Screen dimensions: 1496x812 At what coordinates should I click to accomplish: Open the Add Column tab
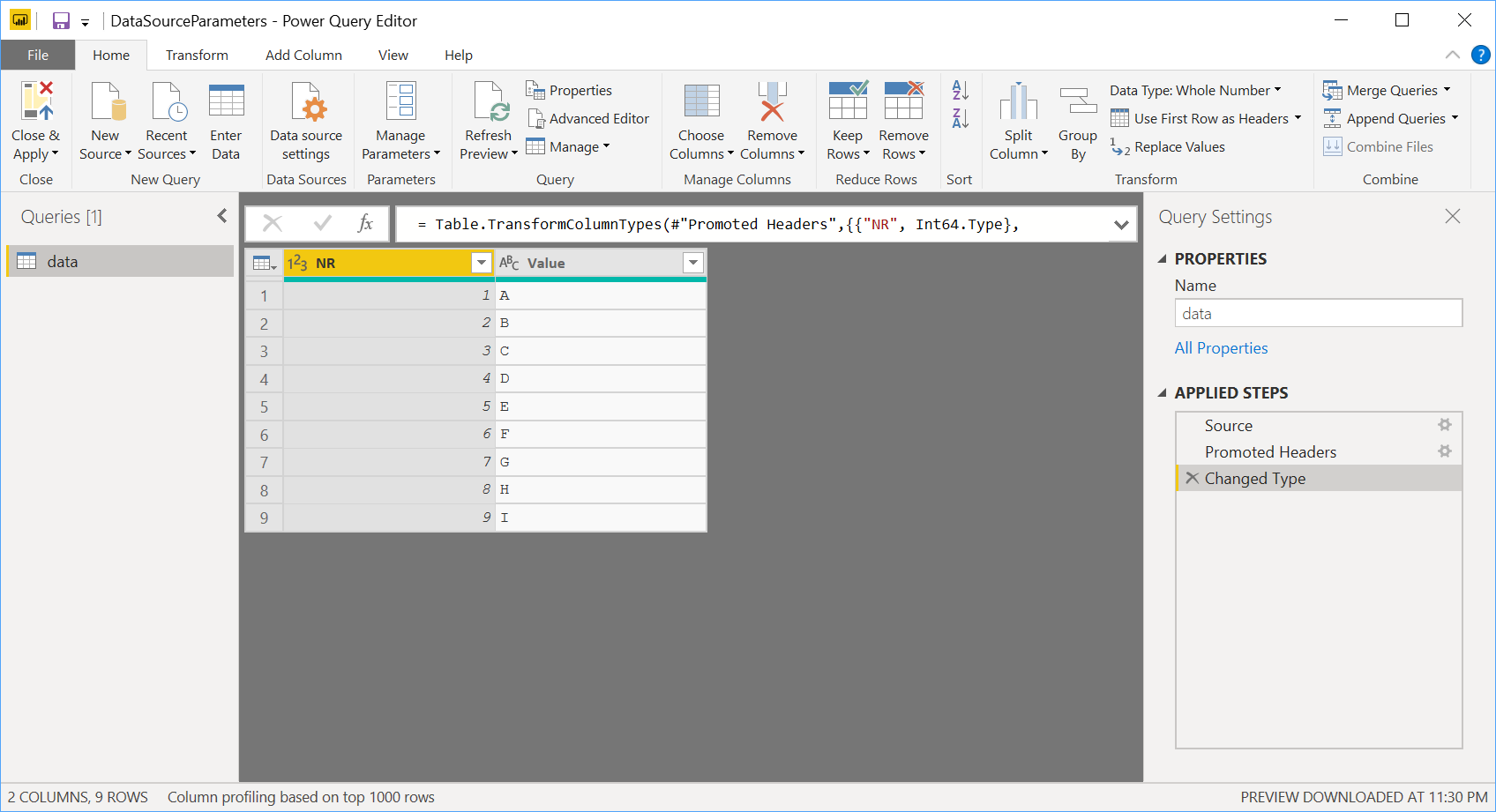point(303,55)
